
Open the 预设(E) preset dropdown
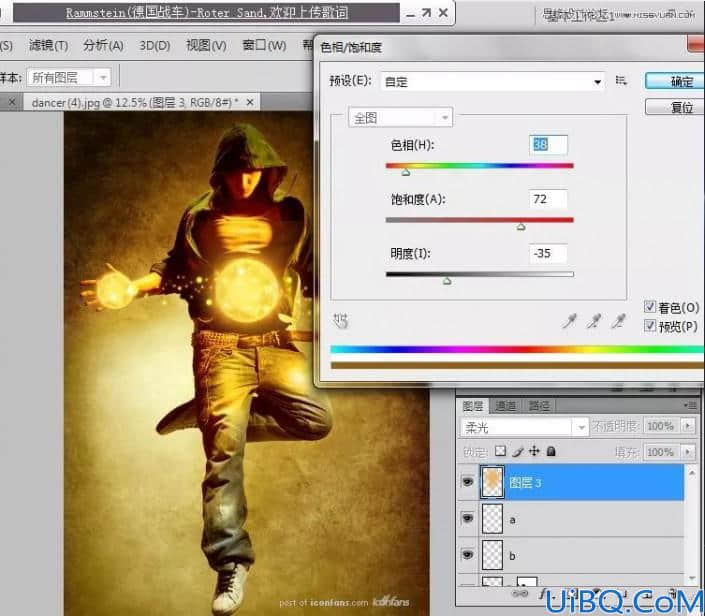point(492,82)
